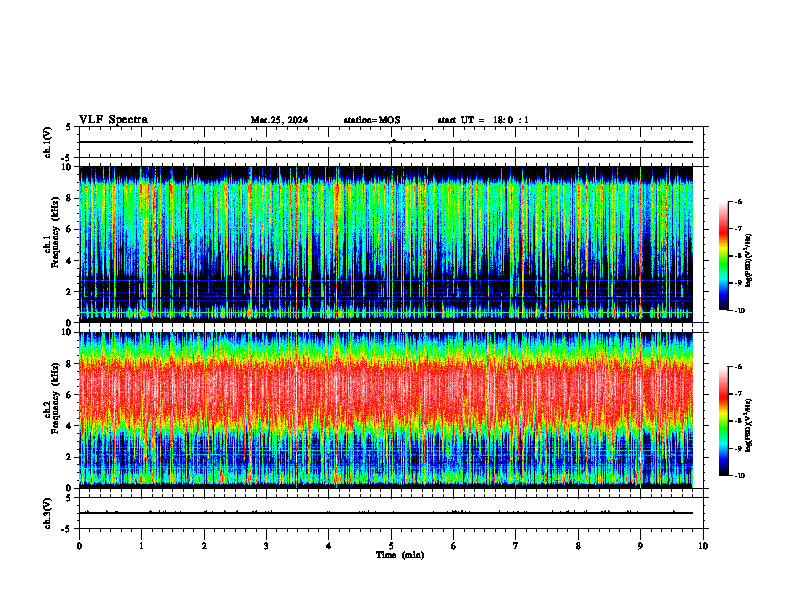The width and height of the screenshot is (792, 612).
Task: Click the "VLF Spectra" title text
Action: coord(113,120)
